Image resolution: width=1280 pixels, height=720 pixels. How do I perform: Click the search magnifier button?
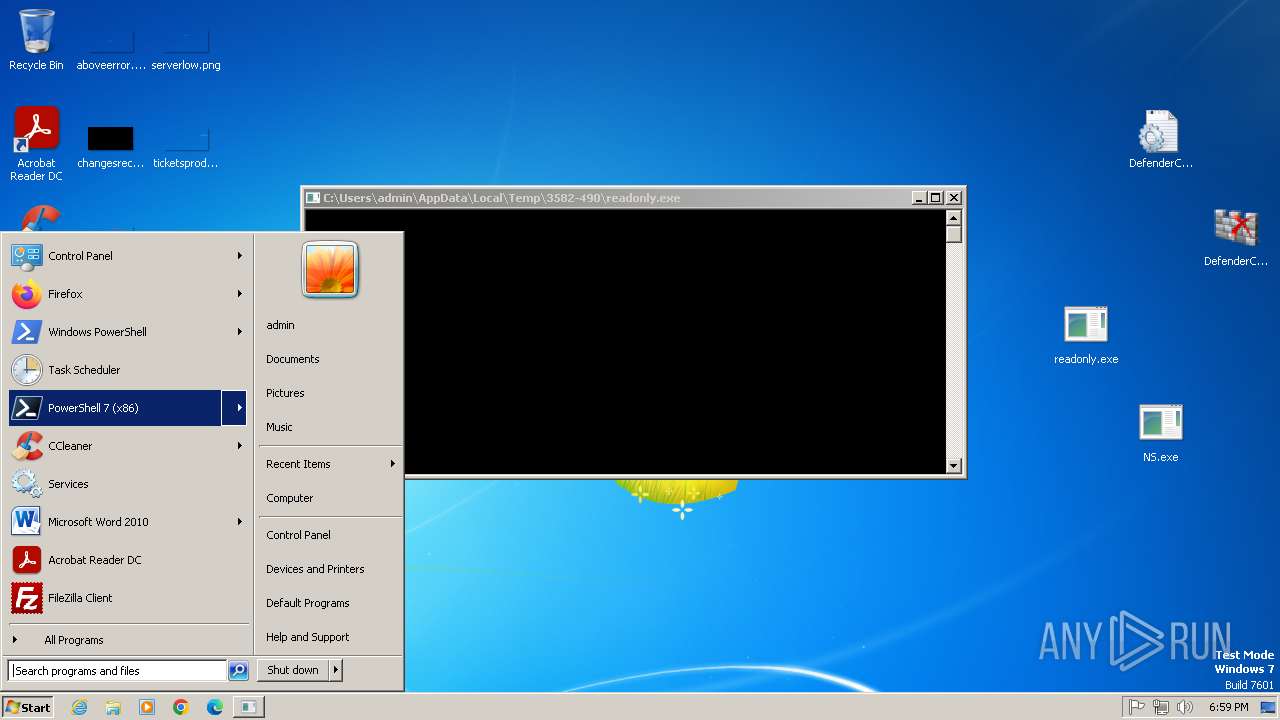coord(238,671)
